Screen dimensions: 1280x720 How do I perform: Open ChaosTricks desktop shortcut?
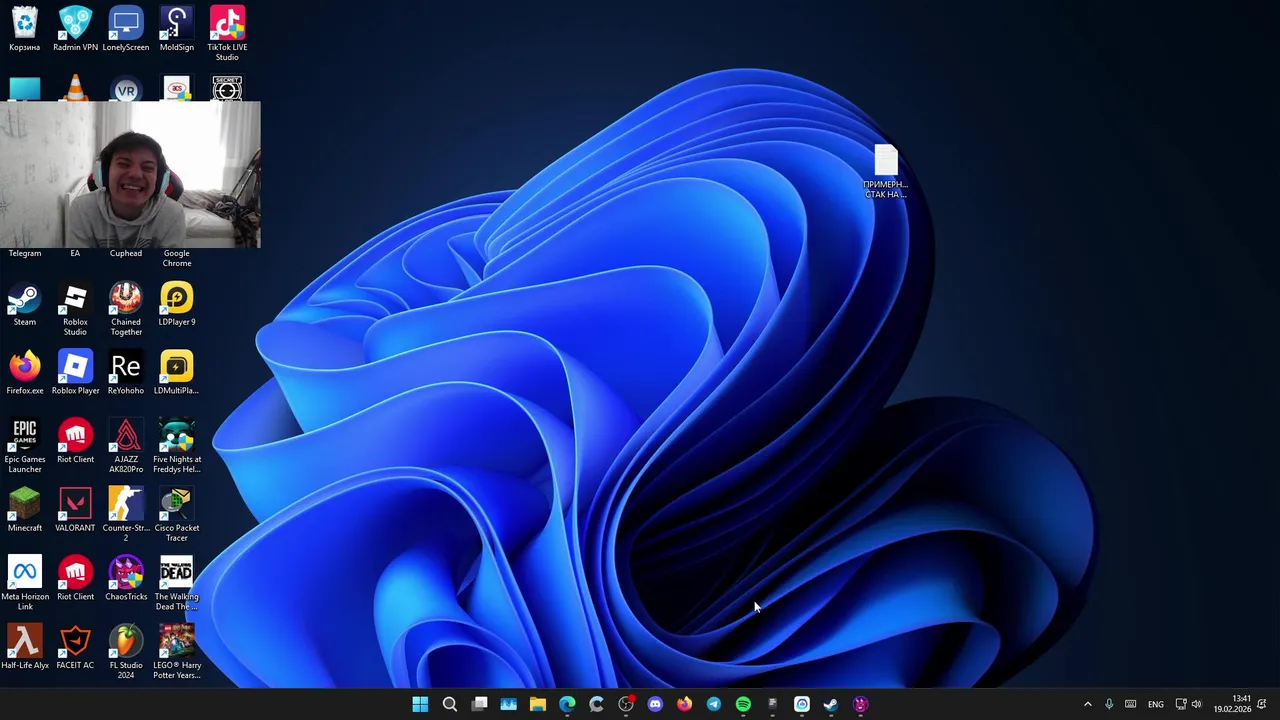click(x=126, y=579)
